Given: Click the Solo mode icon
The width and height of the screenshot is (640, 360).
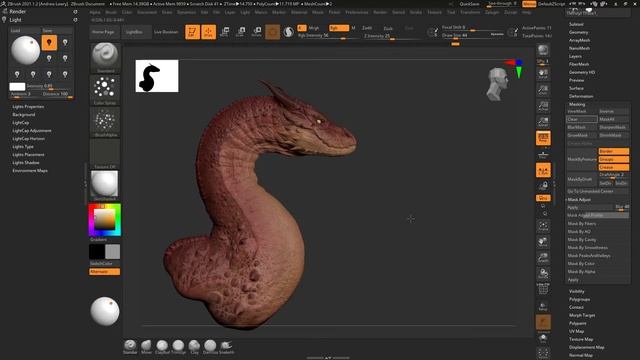Looking at the screenshot, I should (x=543, y=338).
